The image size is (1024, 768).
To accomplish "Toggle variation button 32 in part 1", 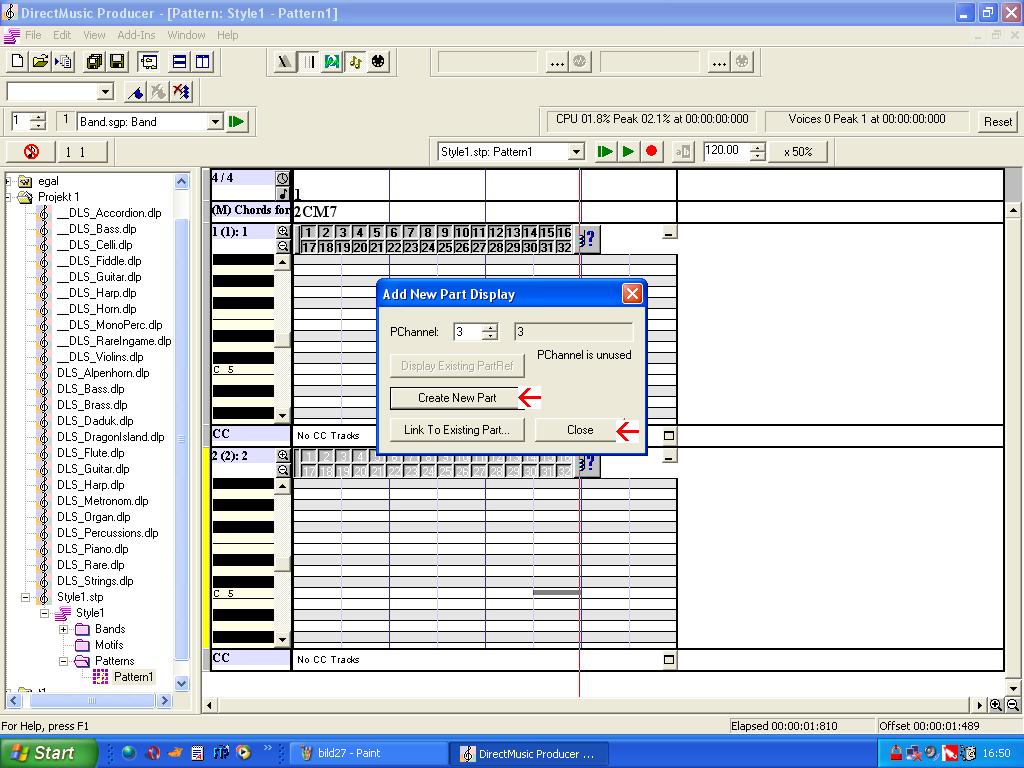I will [563, 247].
